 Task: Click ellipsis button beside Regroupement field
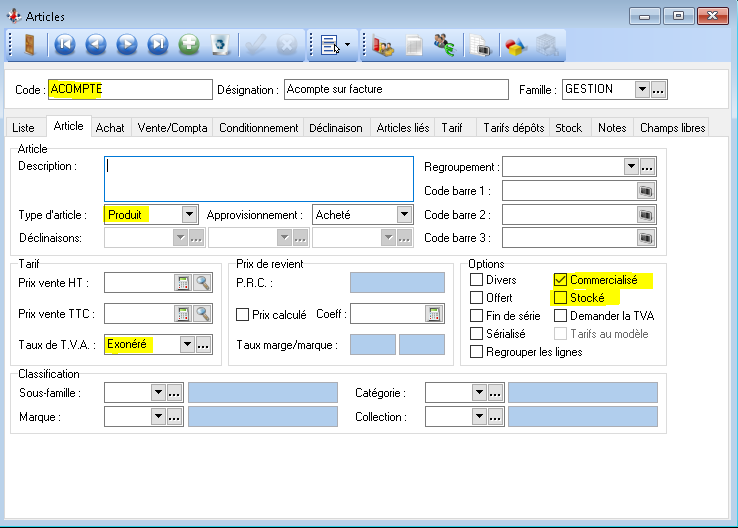[647, 167]
